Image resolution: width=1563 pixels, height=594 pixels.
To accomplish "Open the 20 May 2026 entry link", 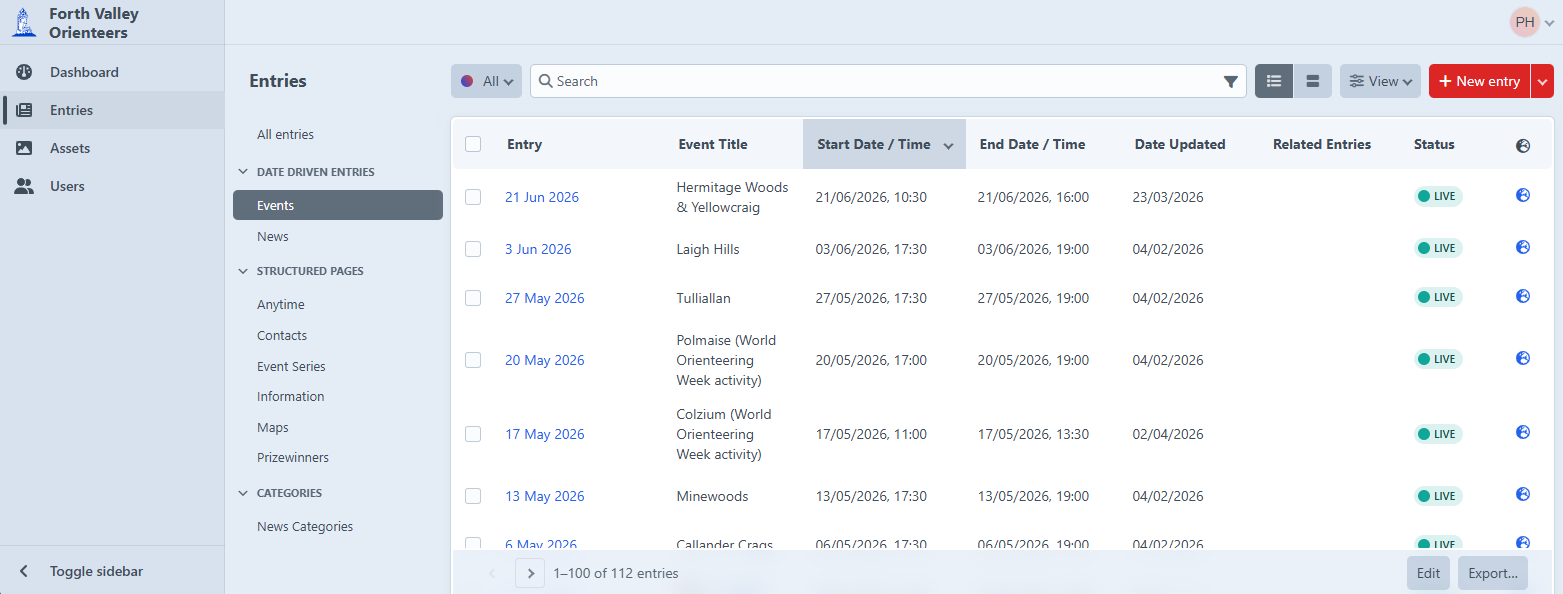I will coord(544,360).
